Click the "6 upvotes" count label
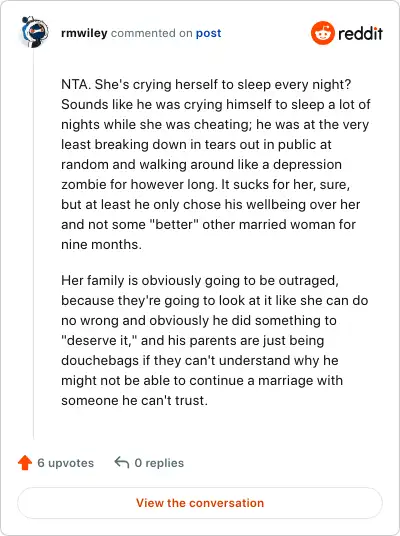The width and height of the screenshot is (400, 536). point(66,463)
